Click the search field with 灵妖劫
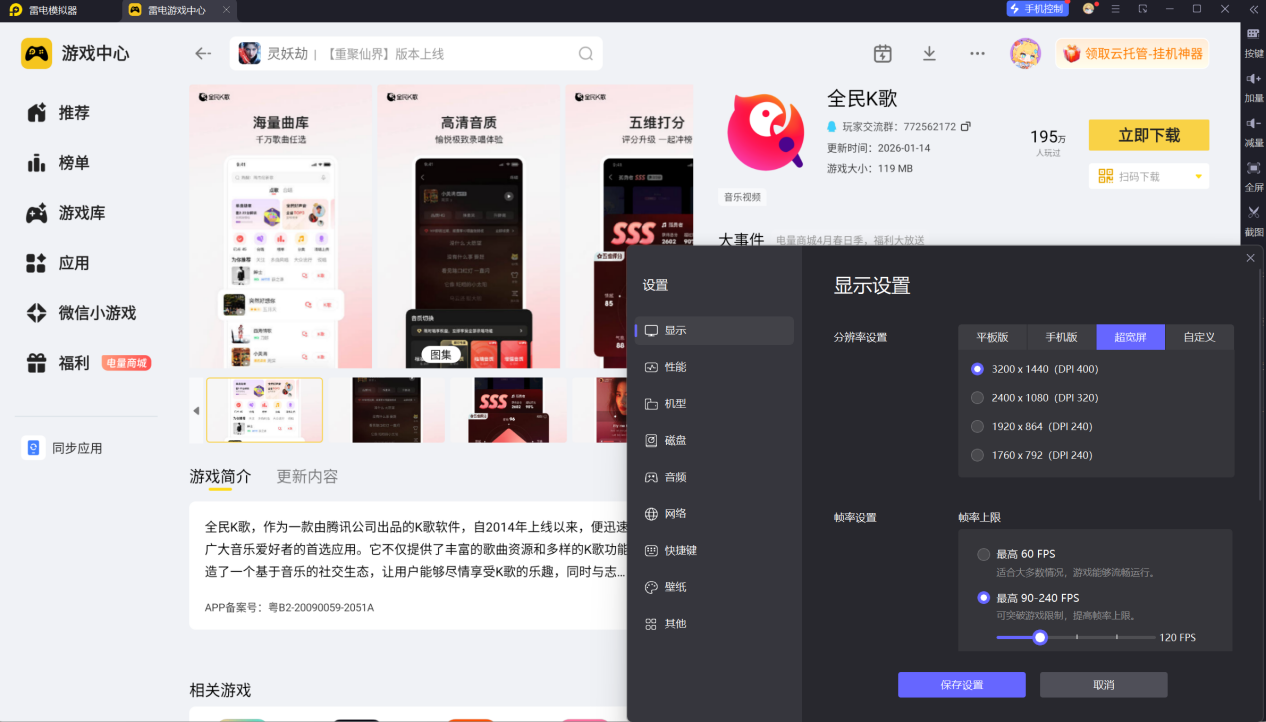 pos(416,54)
